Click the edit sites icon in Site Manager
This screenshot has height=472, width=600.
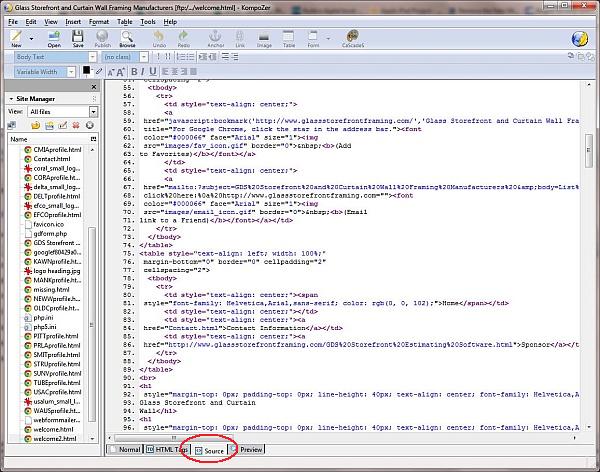[11, 125]
